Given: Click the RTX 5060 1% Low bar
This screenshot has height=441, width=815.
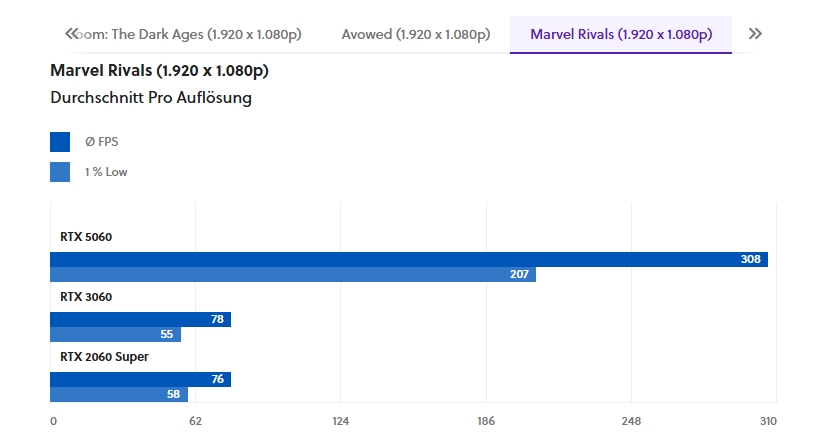Looking at the screenshot, I should [x=290, y=274].
